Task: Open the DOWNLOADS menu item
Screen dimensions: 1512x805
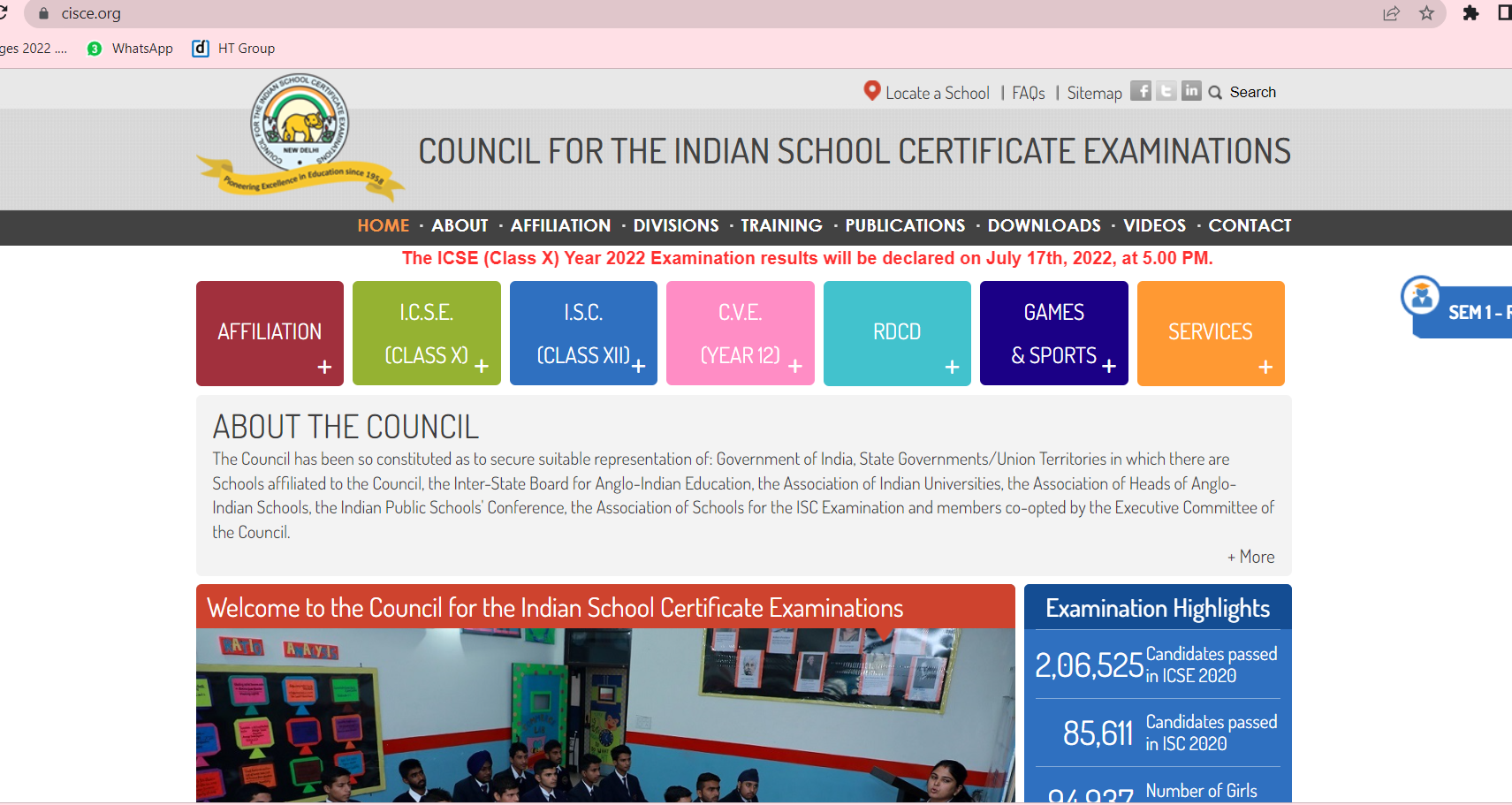Action: (1045, 225)
